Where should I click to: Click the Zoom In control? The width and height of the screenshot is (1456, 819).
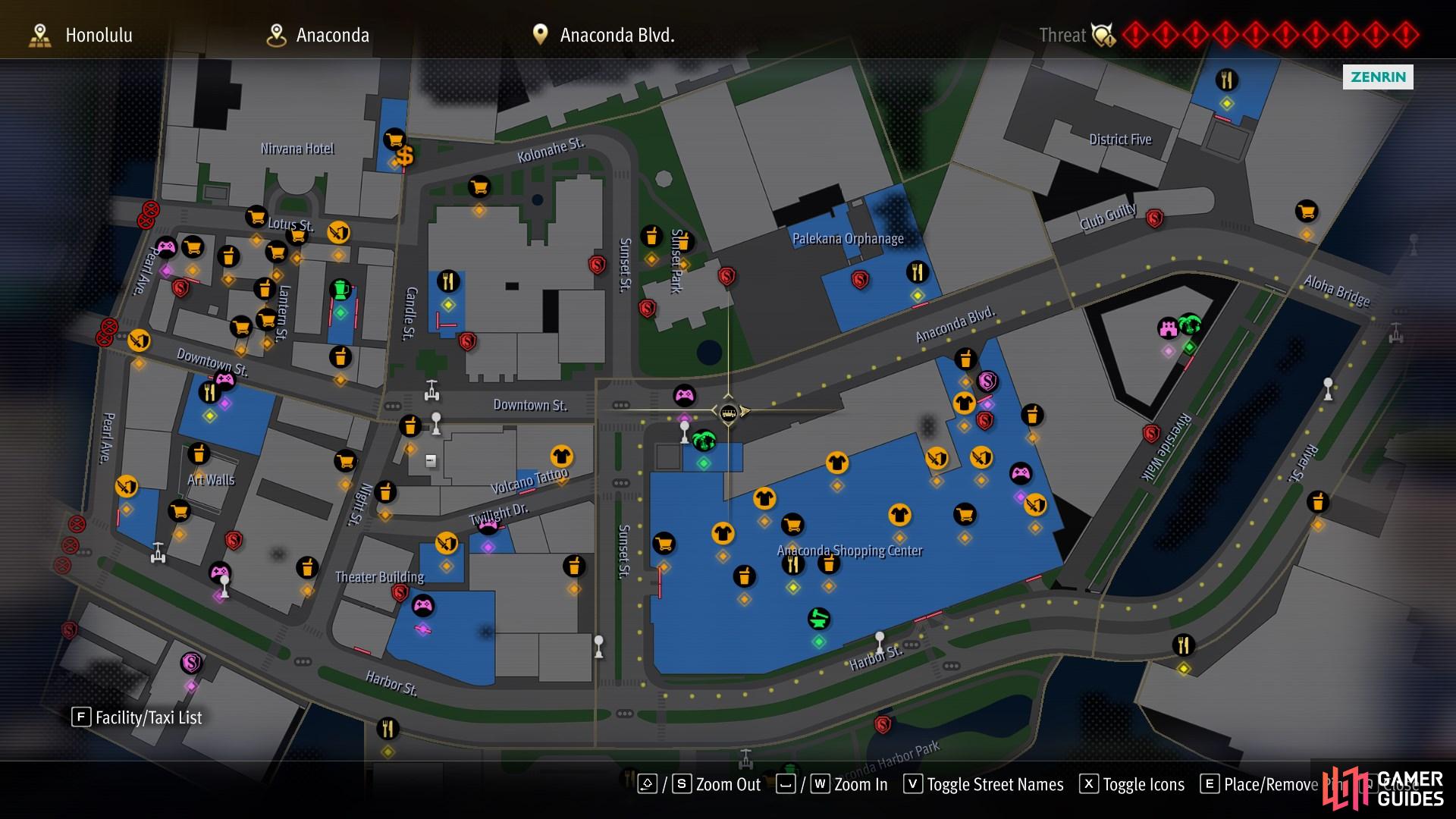(x=832, y=784)
